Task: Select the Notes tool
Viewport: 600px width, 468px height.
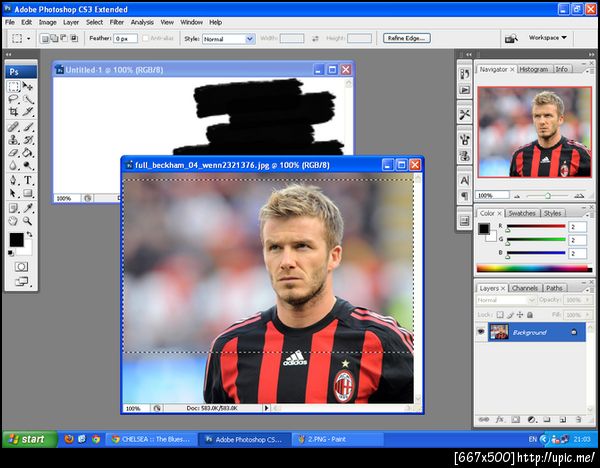Action: [x=14, y=208]
